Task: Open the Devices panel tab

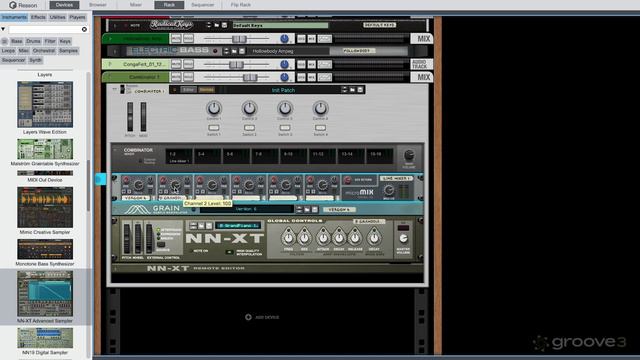Action: click(x=64, y=5)
